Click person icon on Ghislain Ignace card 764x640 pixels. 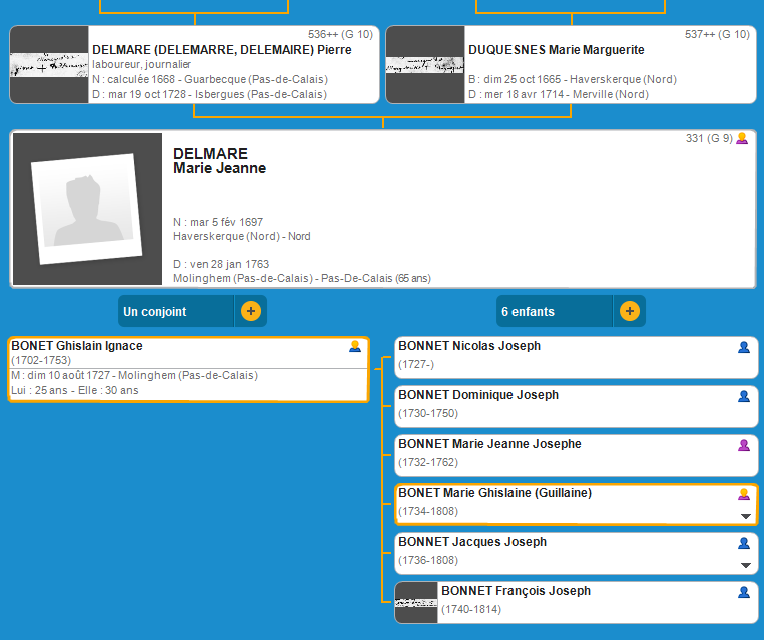click(x=354, y=347)
